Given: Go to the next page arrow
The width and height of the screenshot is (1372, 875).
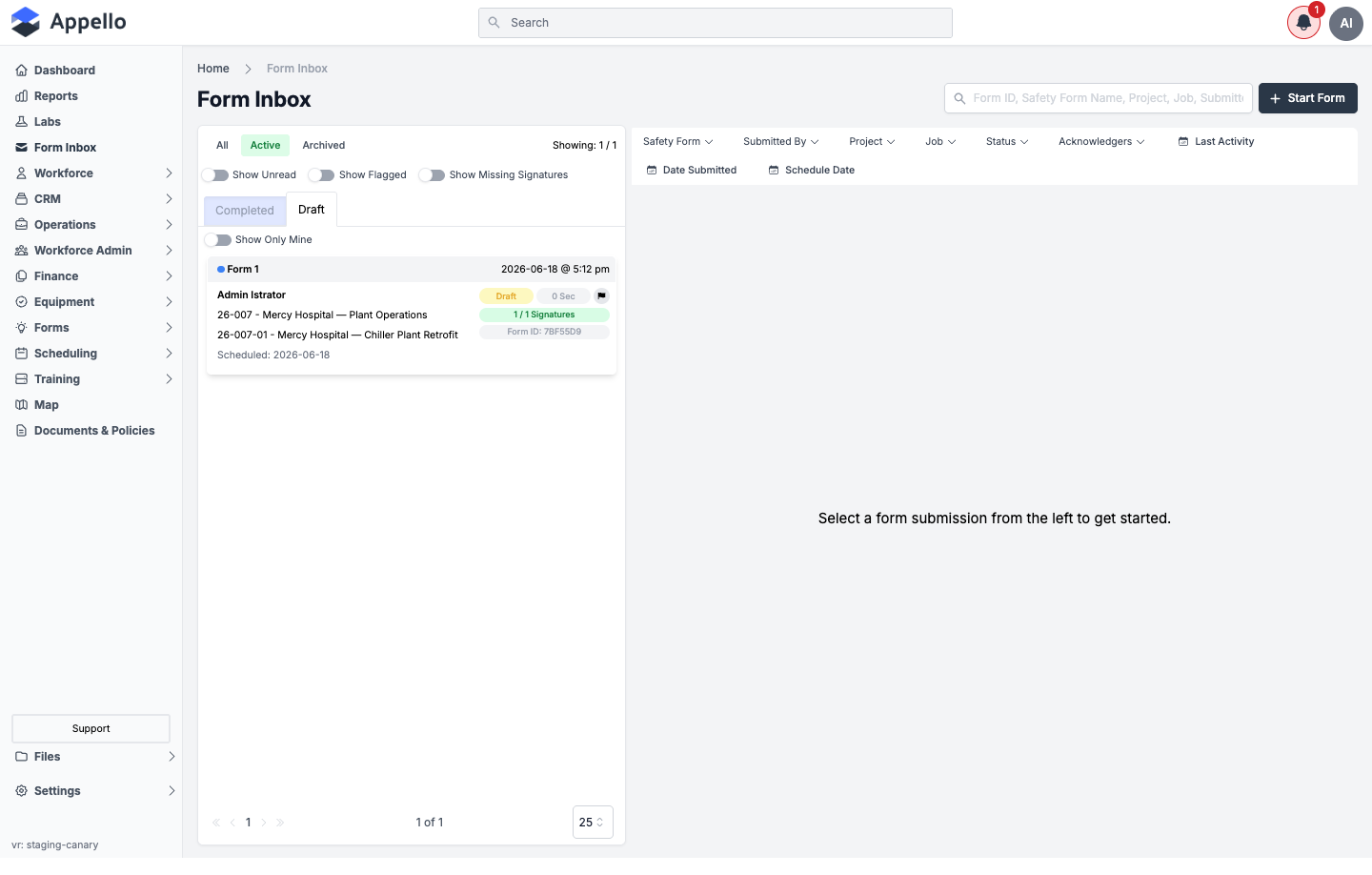Looking at the screenshot, I should tap(264, 823).
